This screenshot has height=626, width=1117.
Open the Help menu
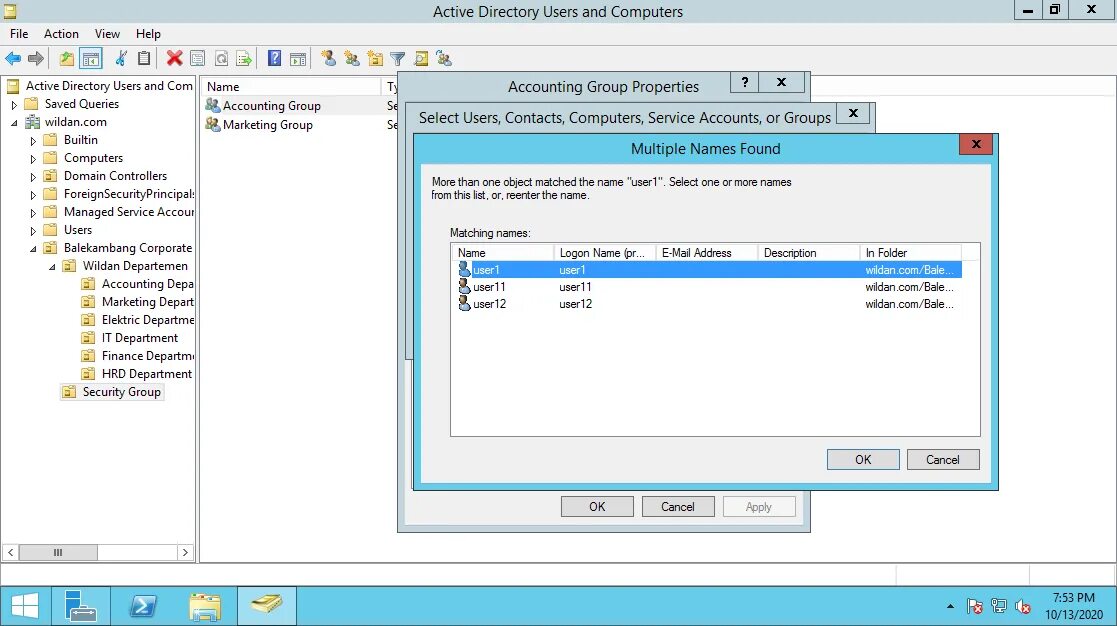coord(148,33)
